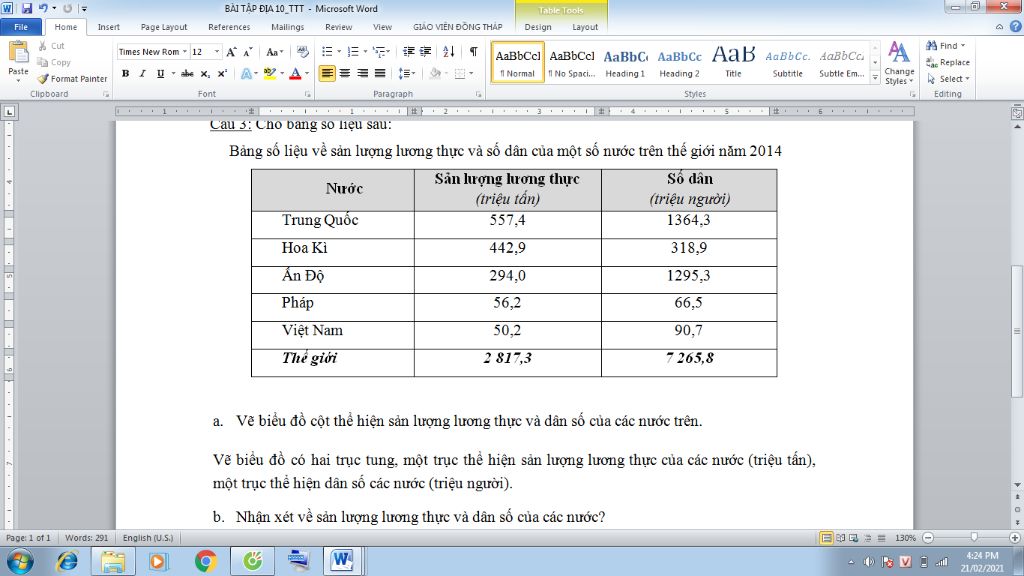Open the font name dropdown
Viewport: 1024px width, 576px height.
click(185, 52)
